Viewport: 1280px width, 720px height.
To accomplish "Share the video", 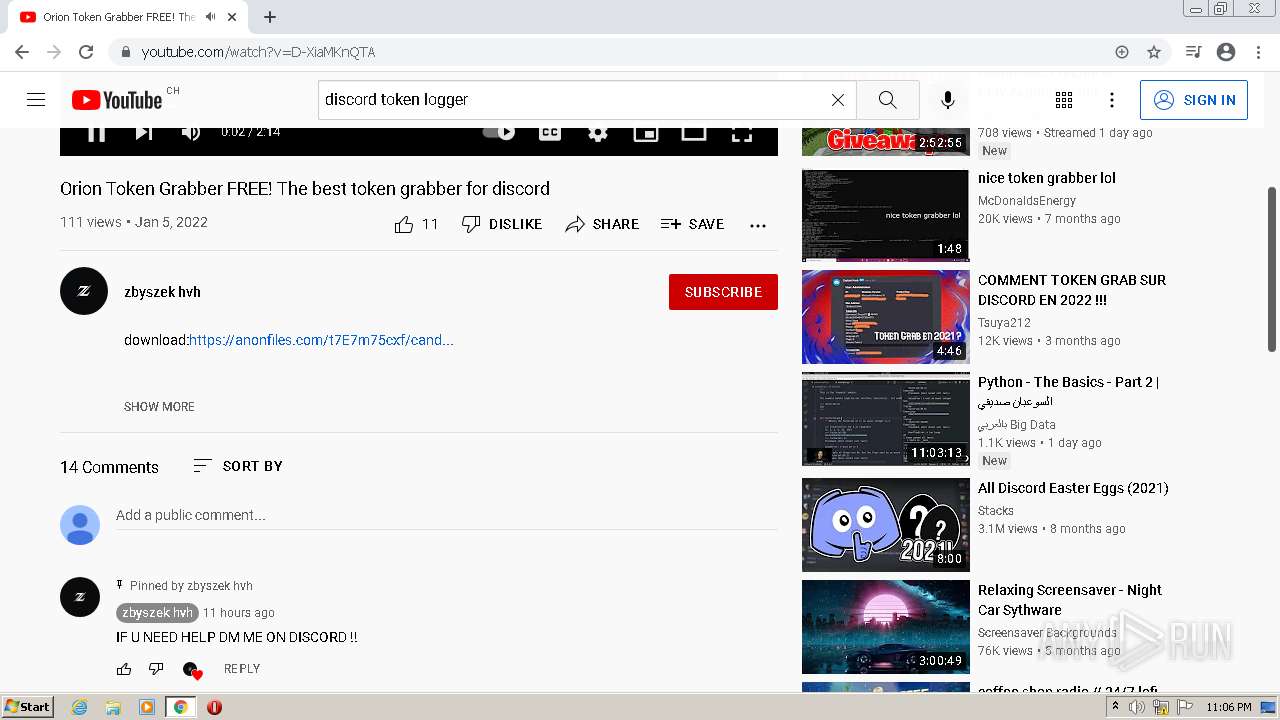I will (x=602, y=224).
